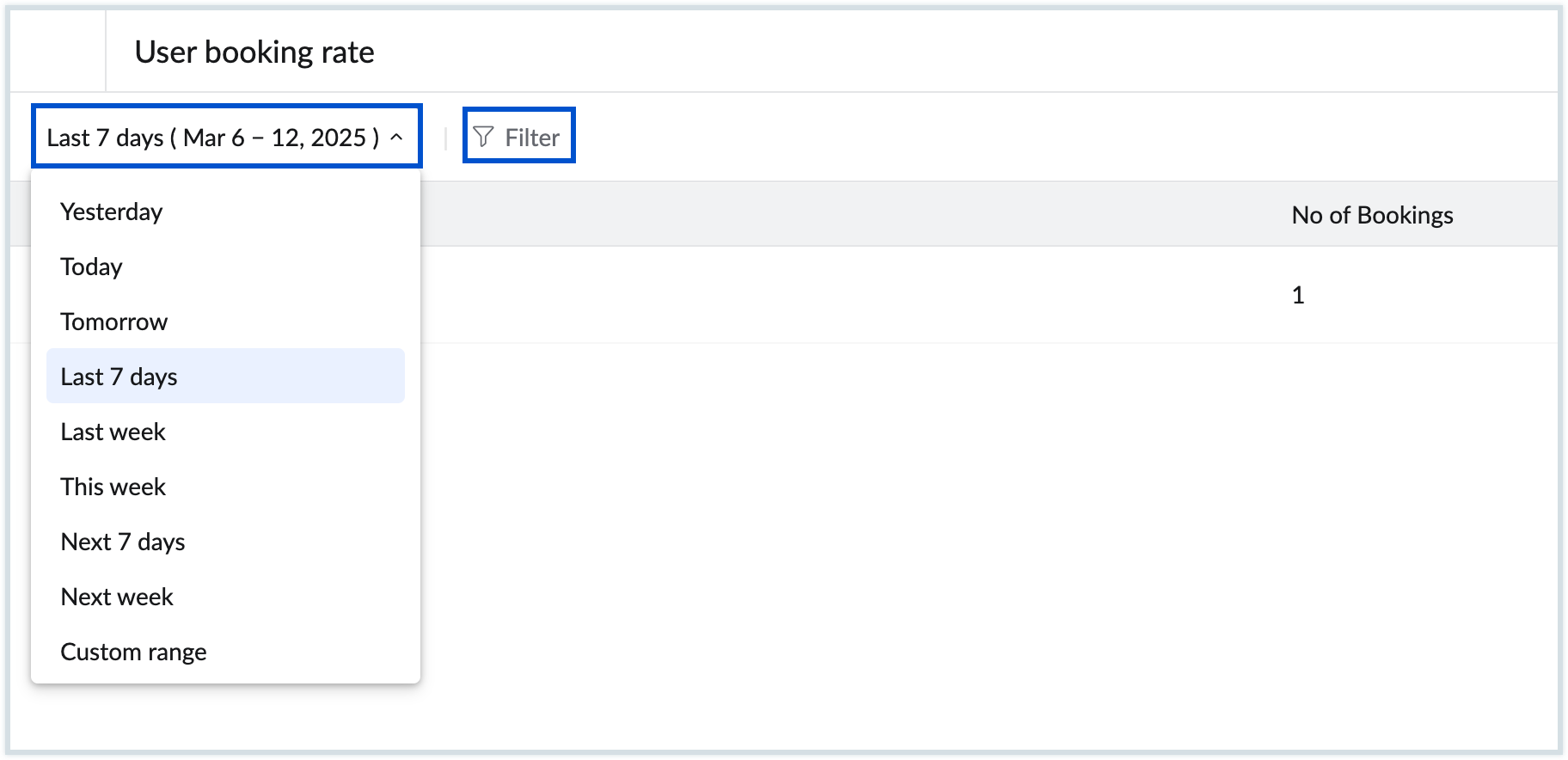The image size is (1568, 760).
Task: Click the empty panel area below the table
Action: click(x=946, y=516)
